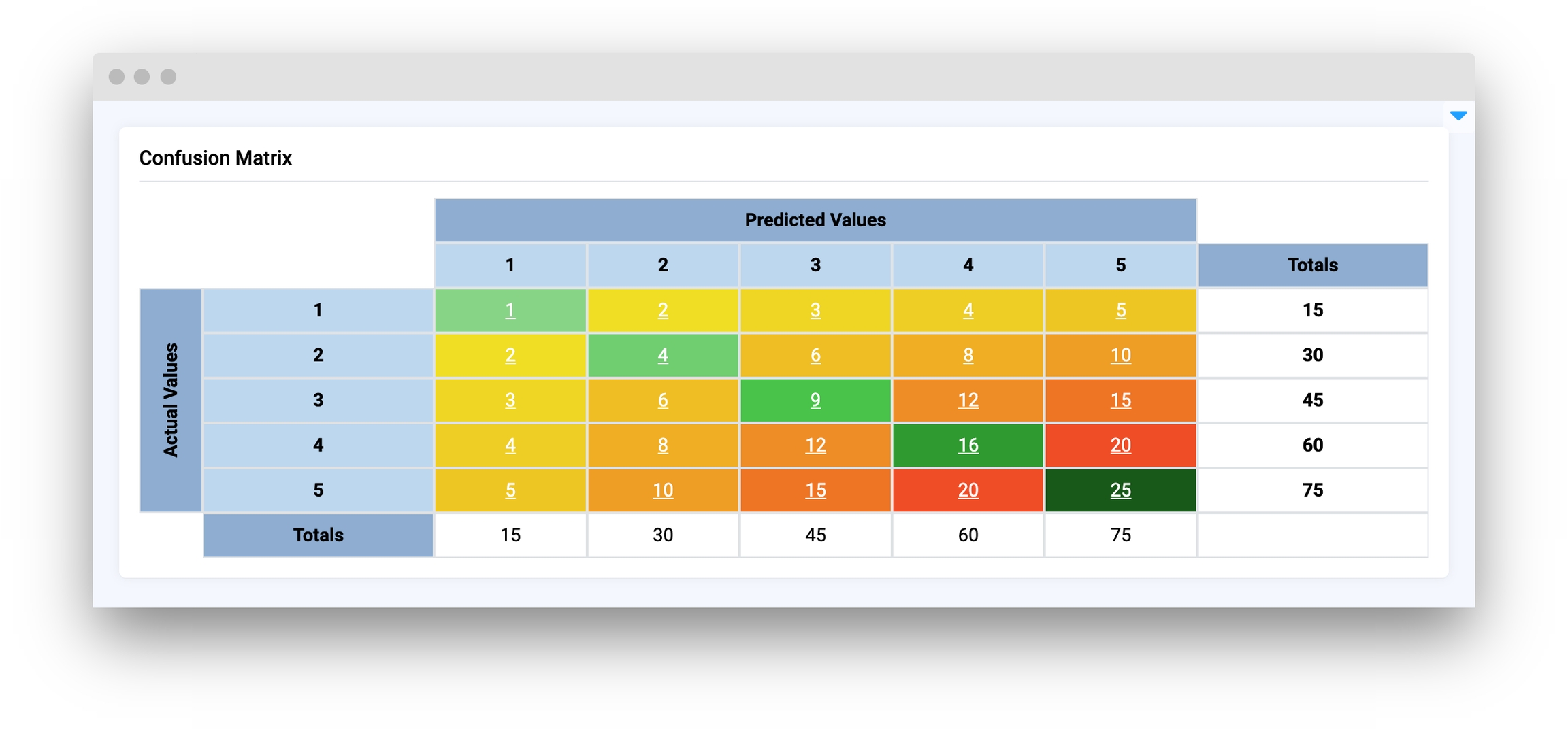Click the 10 cell in actual row 2
This screenshot has width=1568, height=740.
point(1120,355)
